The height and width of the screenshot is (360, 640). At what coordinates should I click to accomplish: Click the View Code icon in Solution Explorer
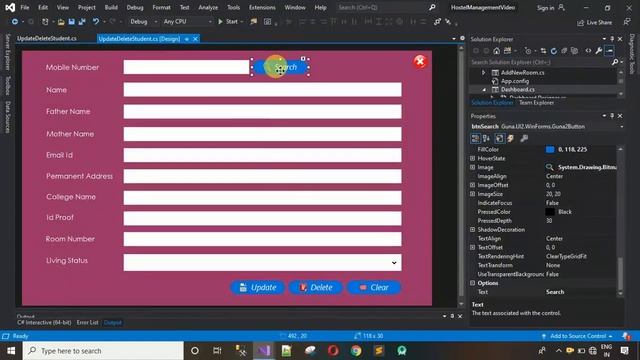(588, 51)
